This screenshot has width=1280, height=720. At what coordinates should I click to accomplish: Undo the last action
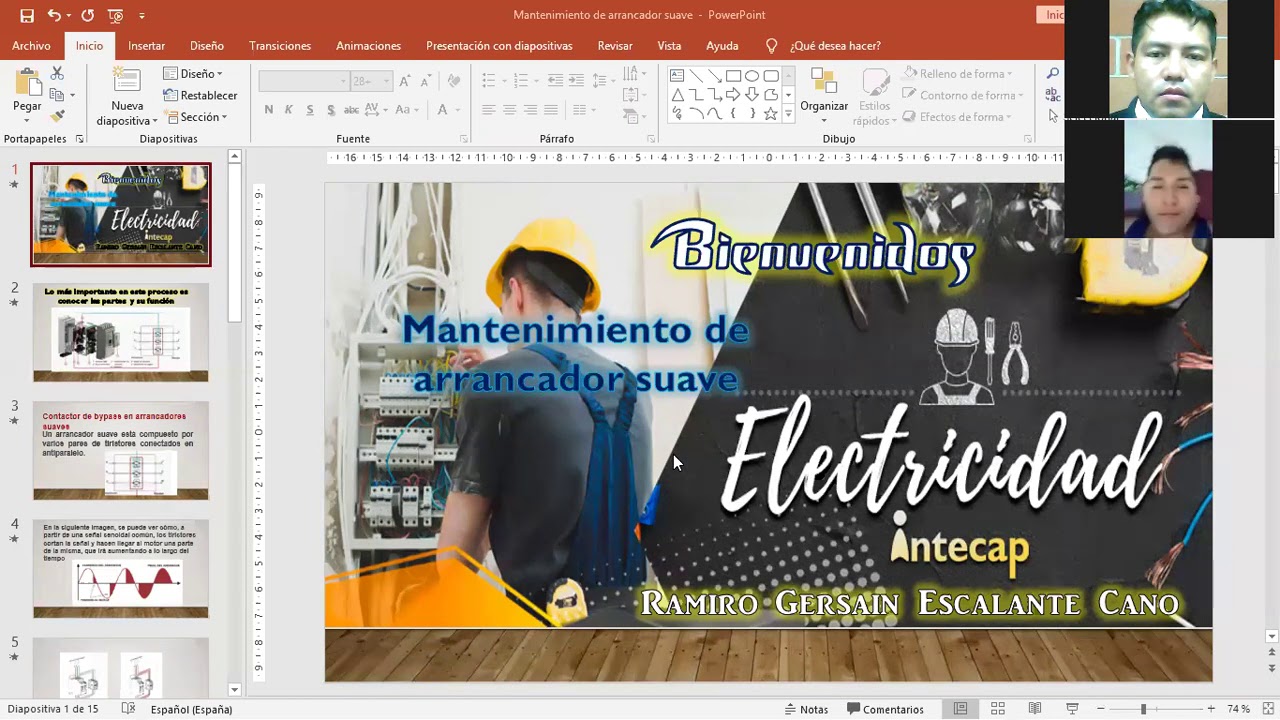click(x=54, y=16)
